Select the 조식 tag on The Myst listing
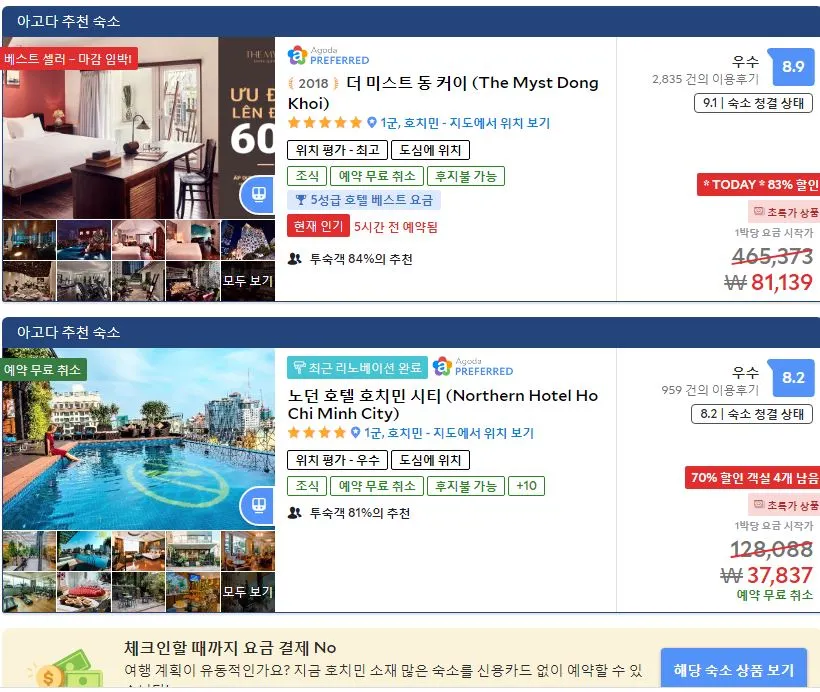The image size is (820, 692). [x=307, y=176]
